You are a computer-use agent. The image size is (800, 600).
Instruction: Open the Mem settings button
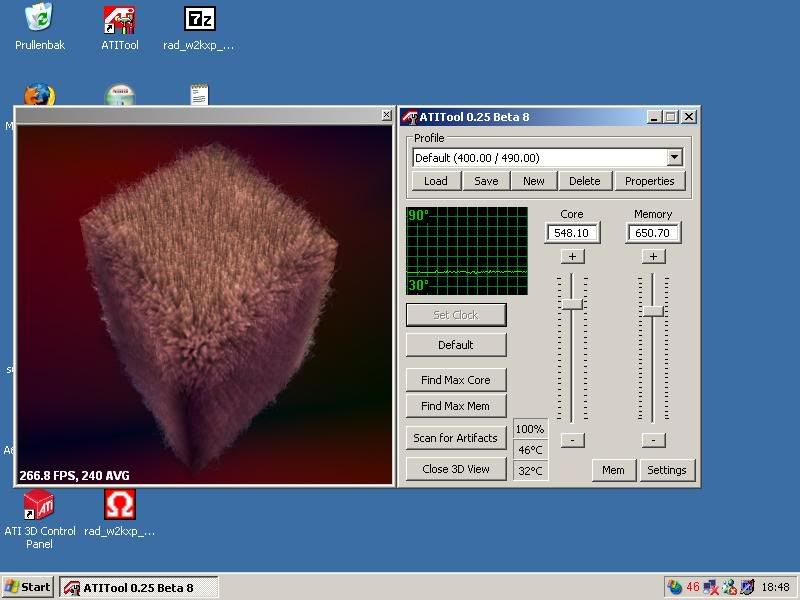coord(613,470)
